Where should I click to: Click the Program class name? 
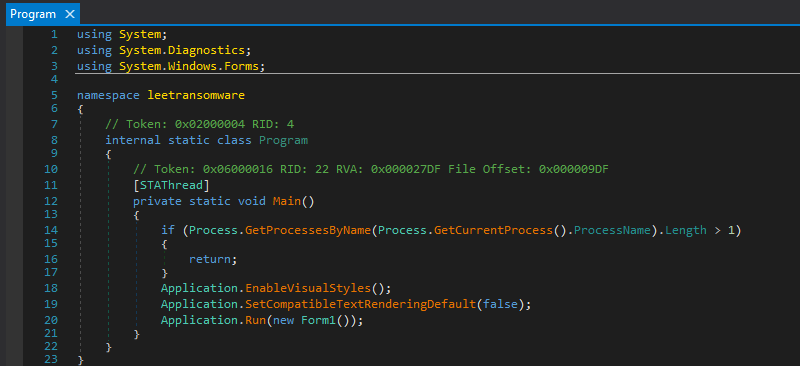(x=283, y=140)
